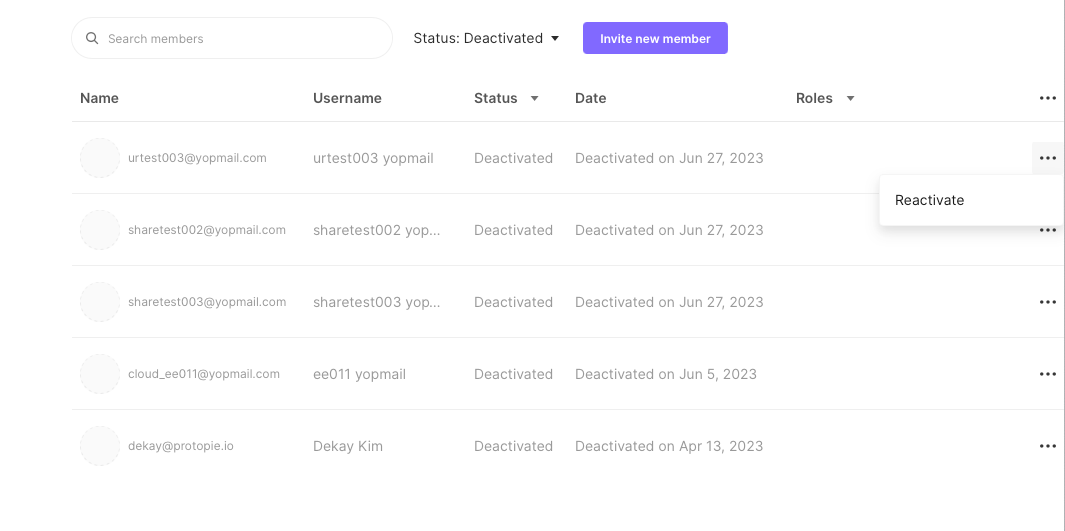Click the Dekay Kim username cell
Image resolution: width=1065 pixels, height=531 pixels.
pyautogui.click(x=348, y=446)
